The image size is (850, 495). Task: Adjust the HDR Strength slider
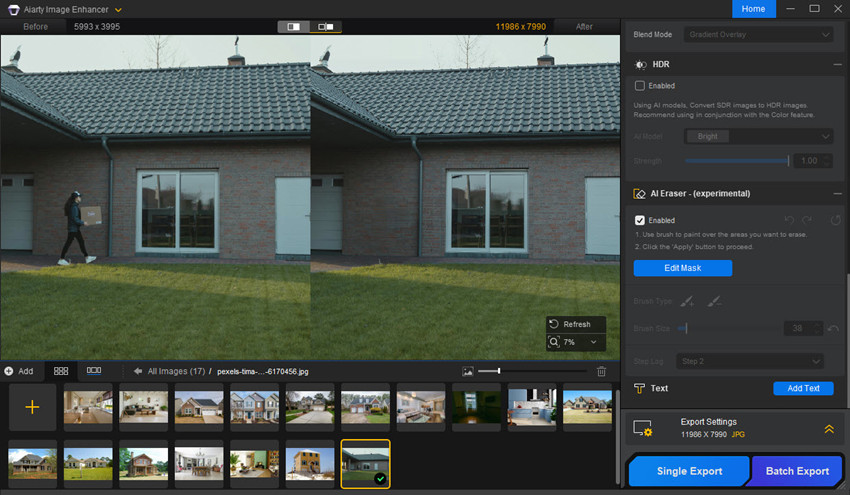coord(737,161)
